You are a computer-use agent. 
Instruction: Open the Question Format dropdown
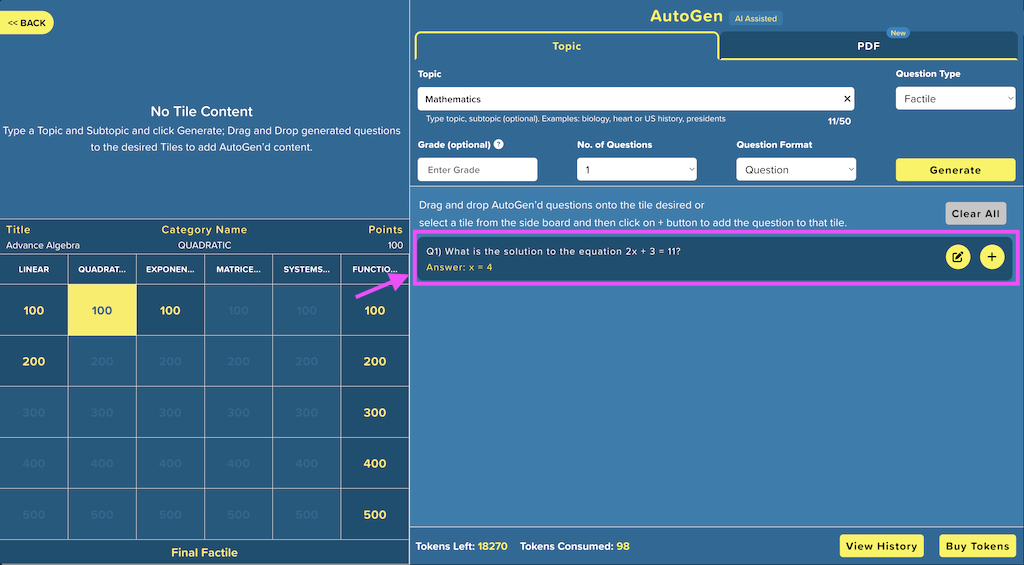(795, 169)
